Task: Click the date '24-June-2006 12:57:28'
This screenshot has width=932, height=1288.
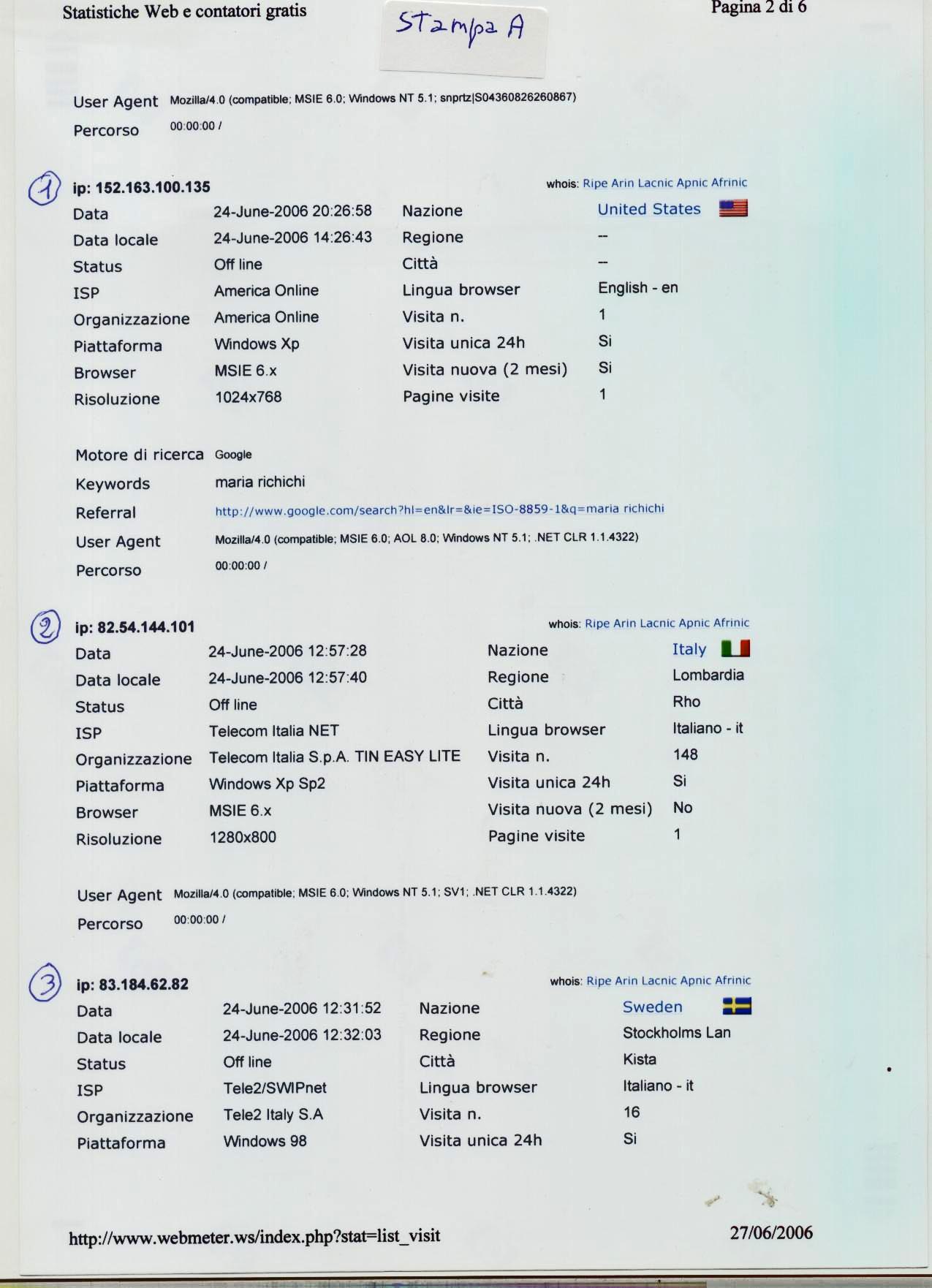Action: click(x=287, y=651)
